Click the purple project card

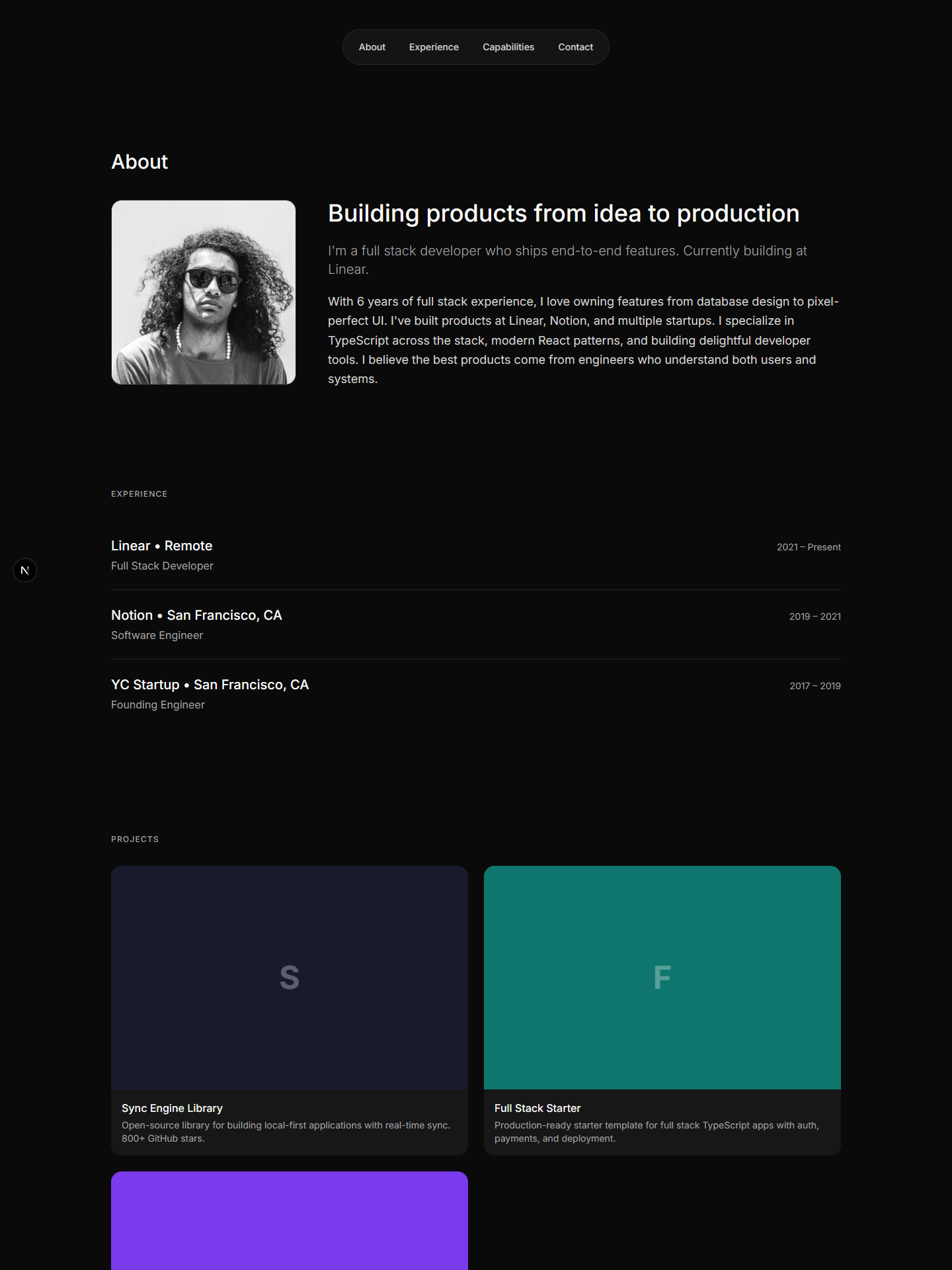click(x=290, y=1221)
